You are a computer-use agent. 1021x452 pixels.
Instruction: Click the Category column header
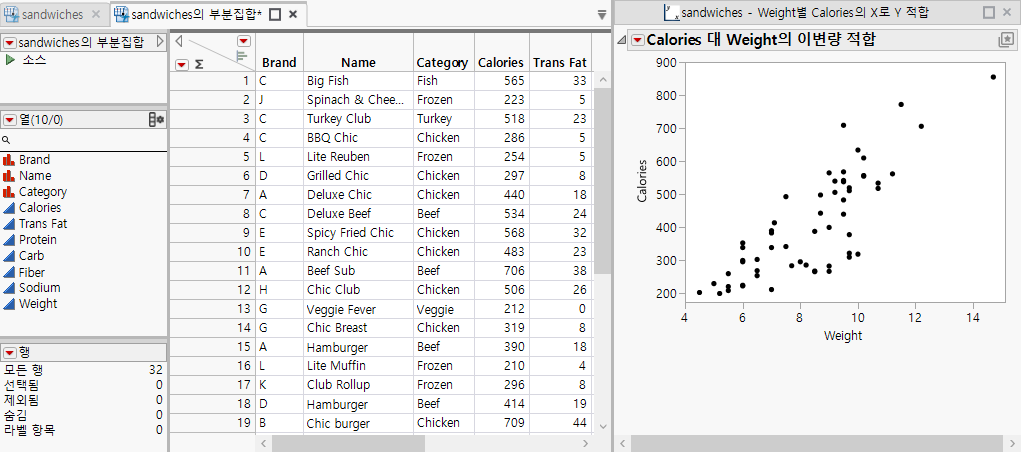(443, 63)
